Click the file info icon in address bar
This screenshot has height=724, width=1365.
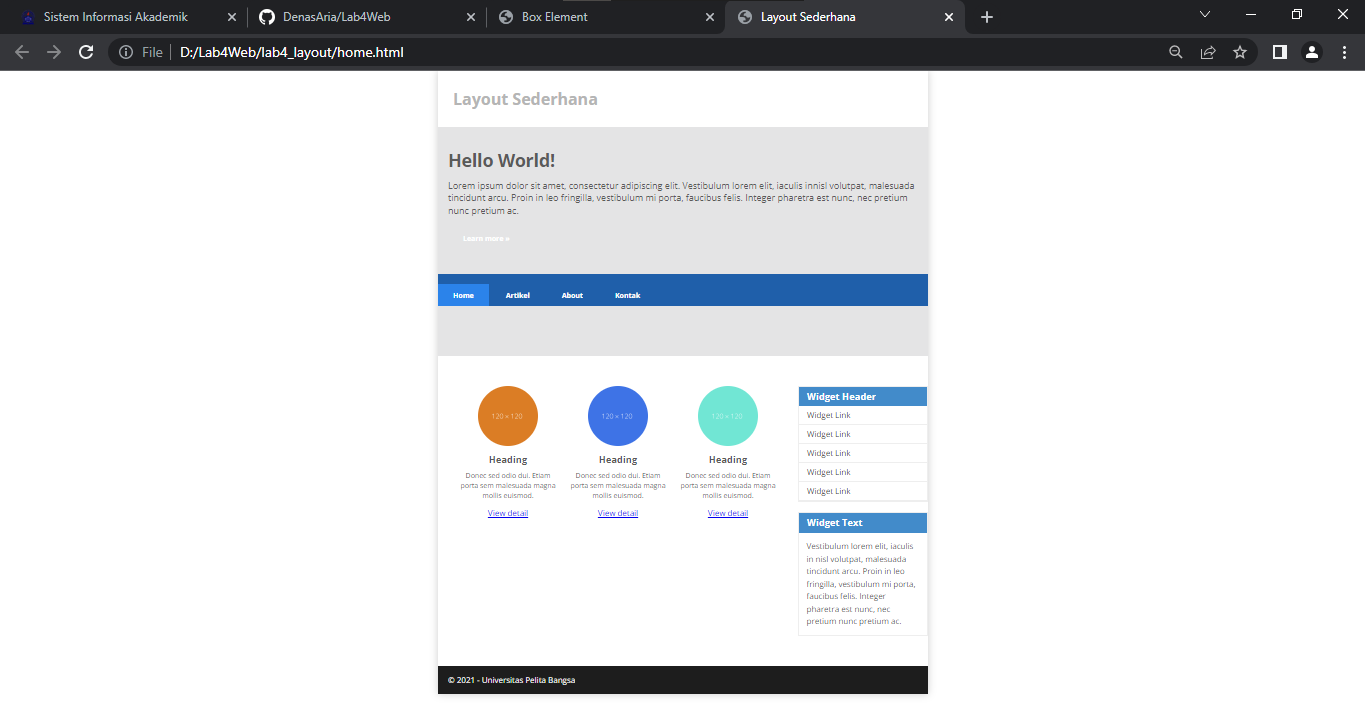coord(126,52)
